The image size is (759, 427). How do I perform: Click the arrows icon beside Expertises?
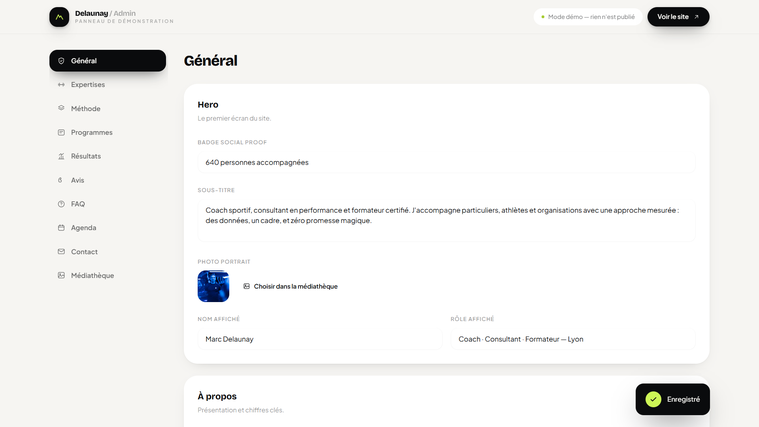click(x=61, y=85)
